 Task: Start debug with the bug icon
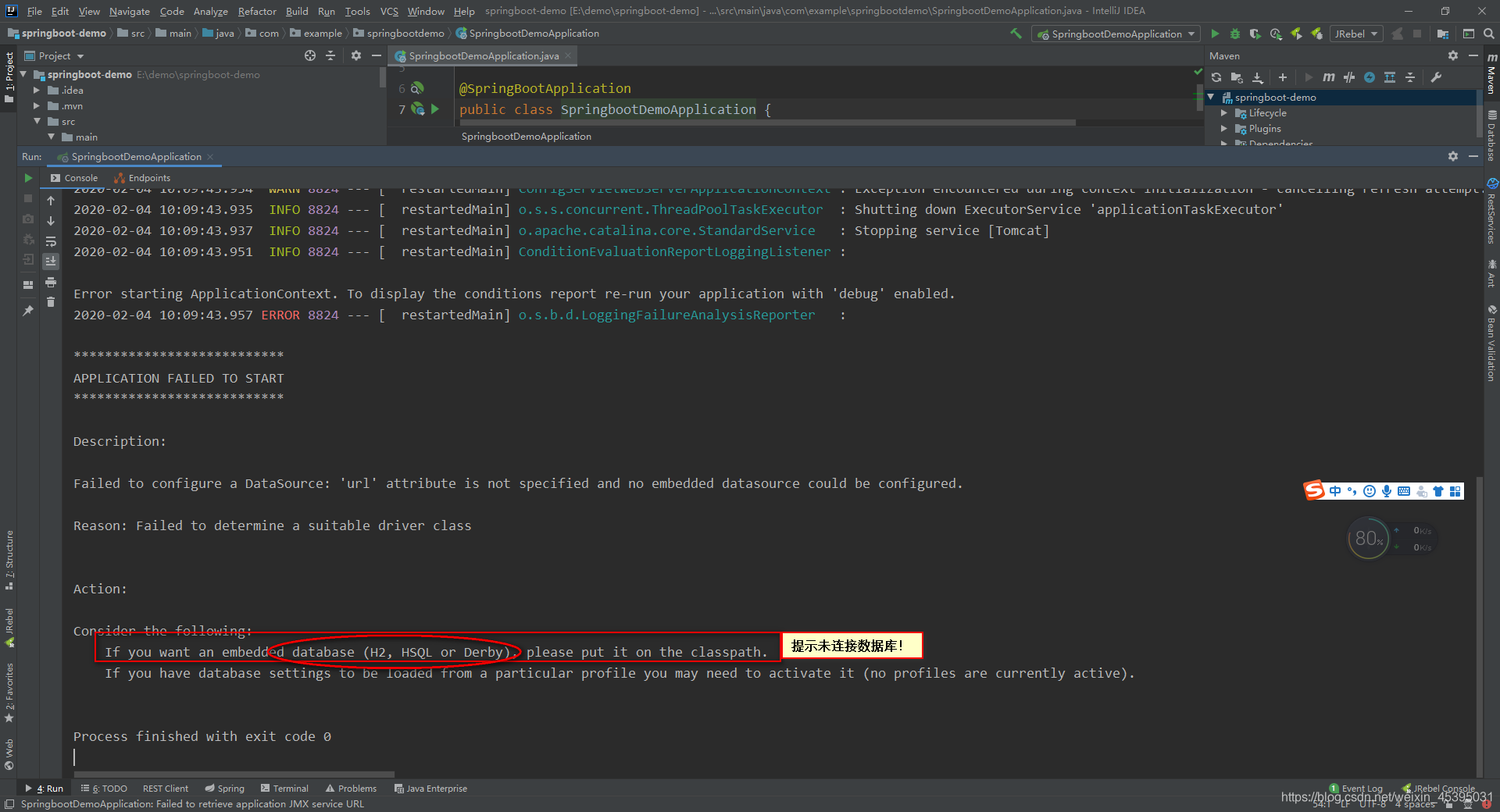point(1235,34)
